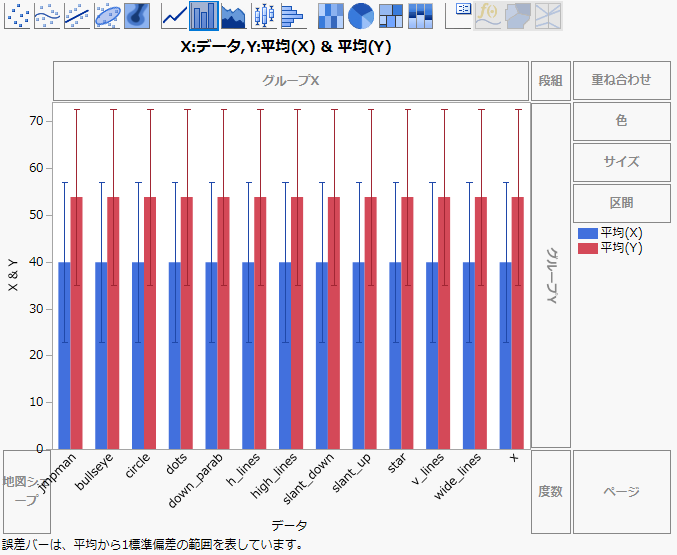The width and height of the screenshot is (677, 555).
Task: Select the Histogram element icon
Action: pos(292,15)
